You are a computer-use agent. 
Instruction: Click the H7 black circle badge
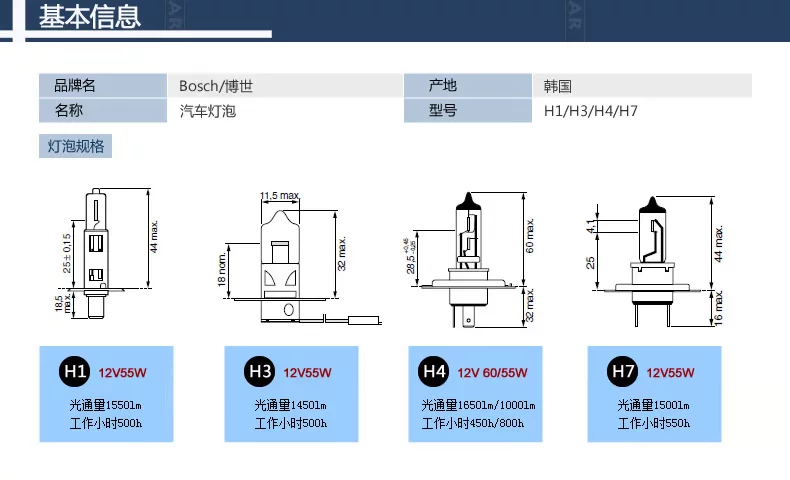pyautogui.click(x=623, y=373)
